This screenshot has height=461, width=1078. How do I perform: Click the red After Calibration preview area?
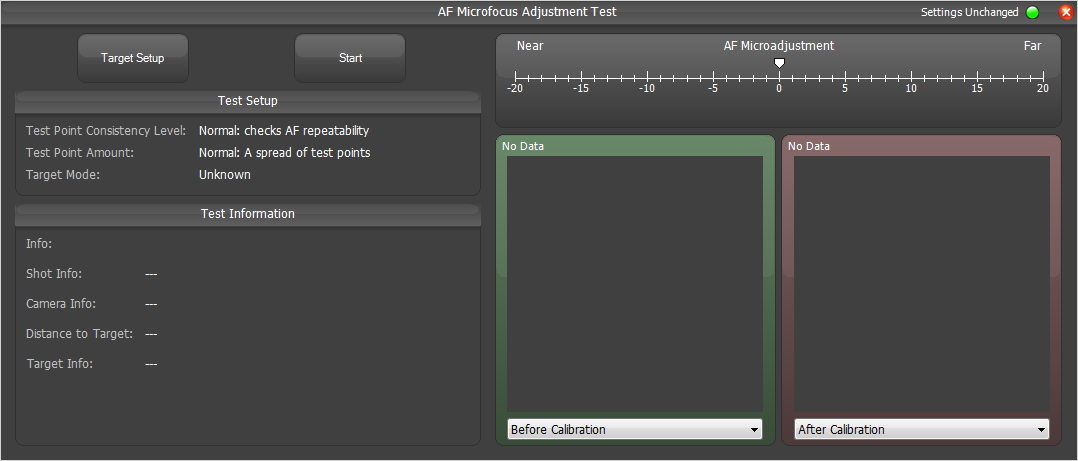coord(921,282)
